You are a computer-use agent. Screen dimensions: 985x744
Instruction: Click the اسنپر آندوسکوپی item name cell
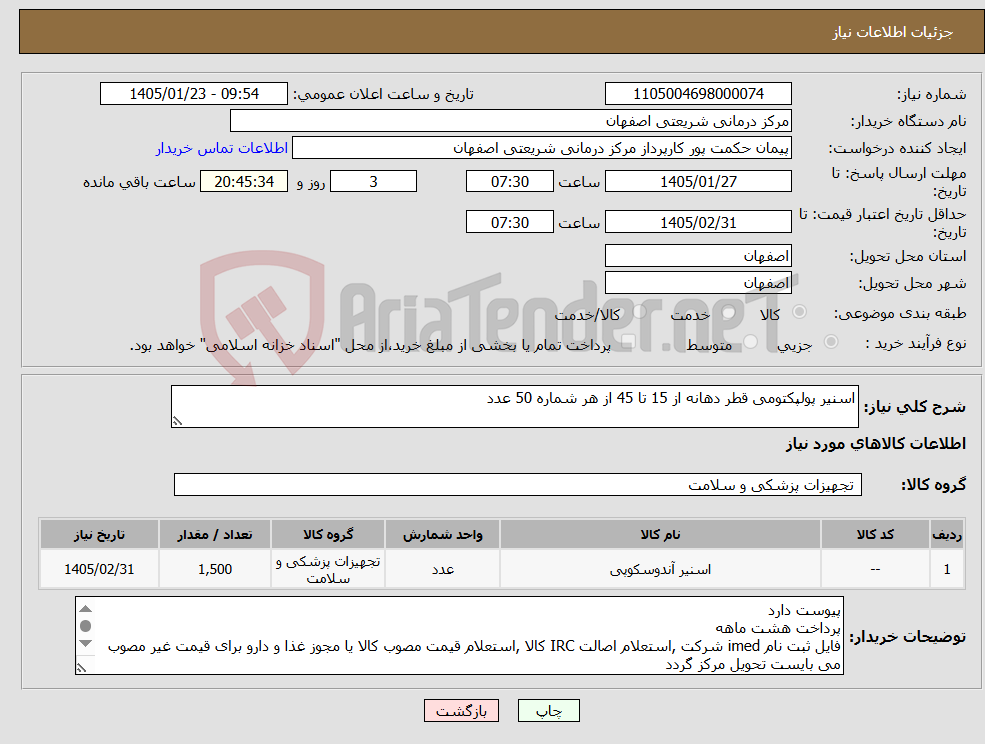pyautogui.click(x=660, y=569)
